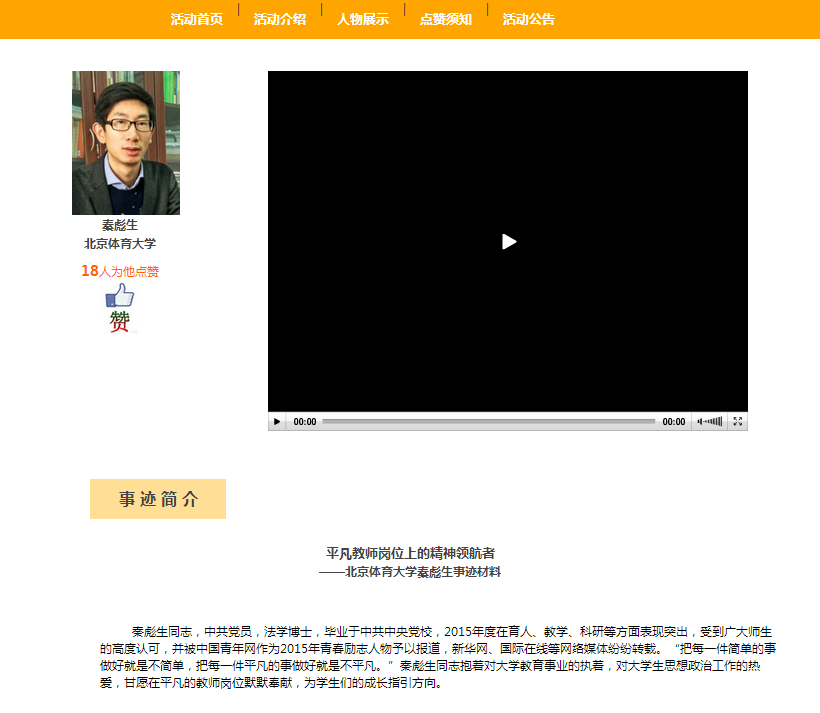Click the volume level bars next to mute
This screenshot has height=713, width=820.
[716, 421]
